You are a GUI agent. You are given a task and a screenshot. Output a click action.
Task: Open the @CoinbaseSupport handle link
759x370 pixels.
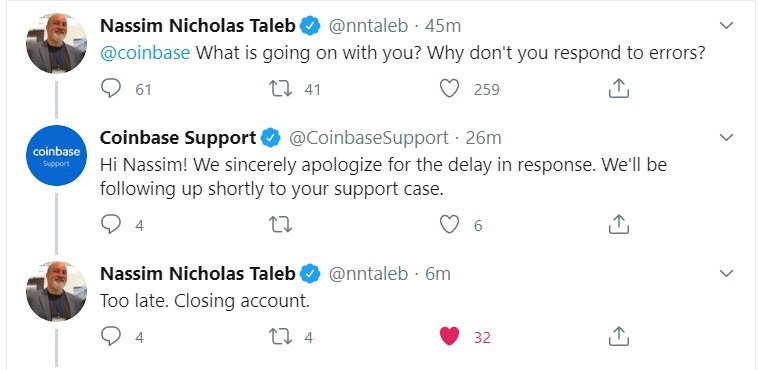[368, 139]
